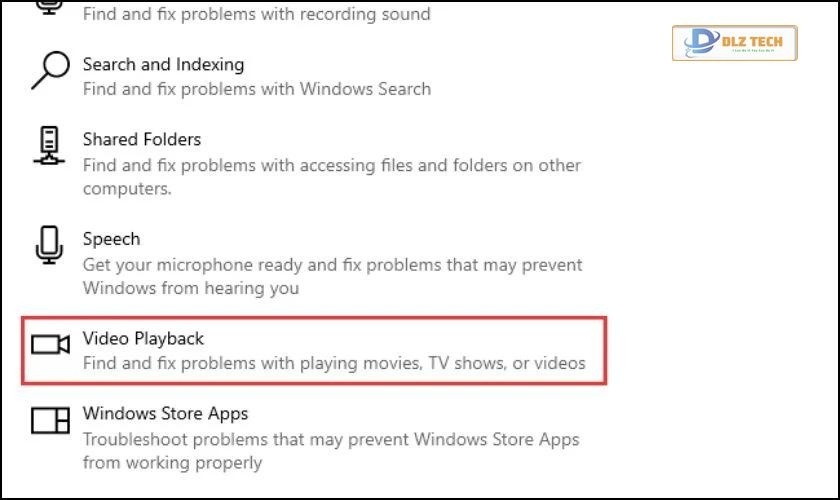Click "Windows from hearing you" text line

click(x=190, y=288)
